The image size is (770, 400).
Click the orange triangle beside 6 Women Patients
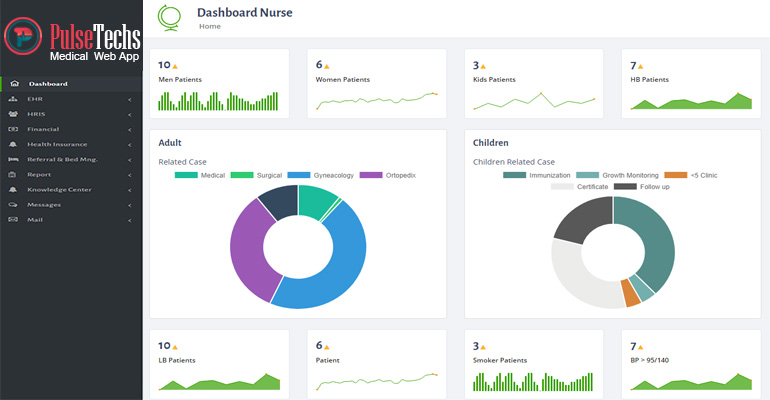pyautogui.click(x=327, y=66)
